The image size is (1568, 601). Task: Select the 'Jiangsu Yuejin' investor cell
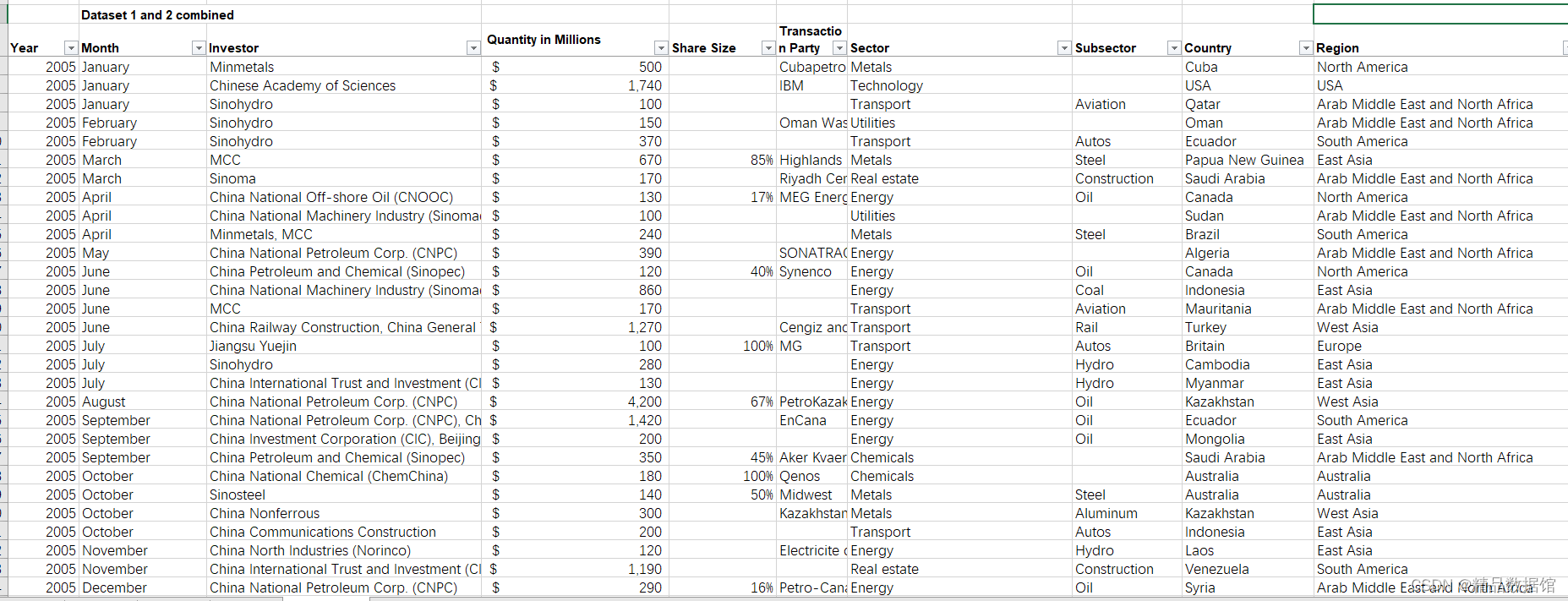coord(344,346)
